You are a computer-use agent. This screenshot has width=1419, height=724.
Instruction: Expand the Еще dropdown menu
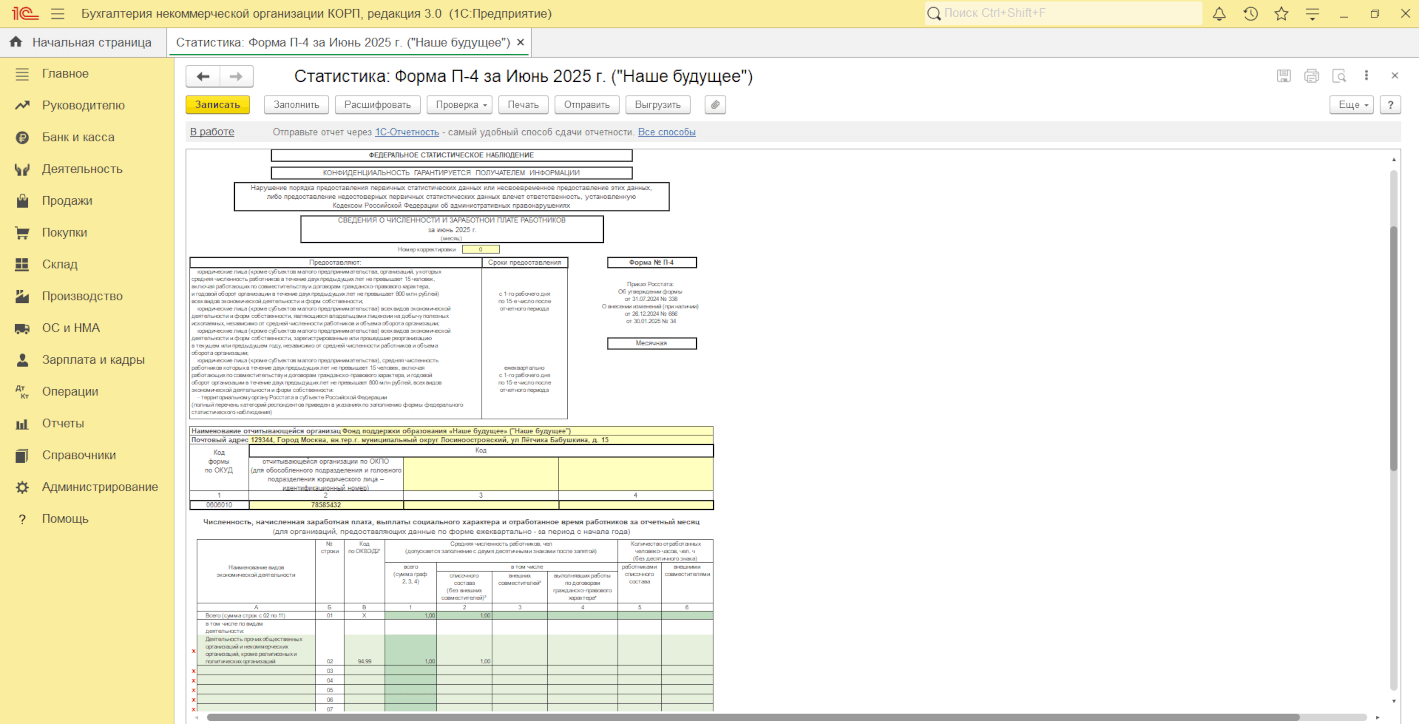[1351, 104]
